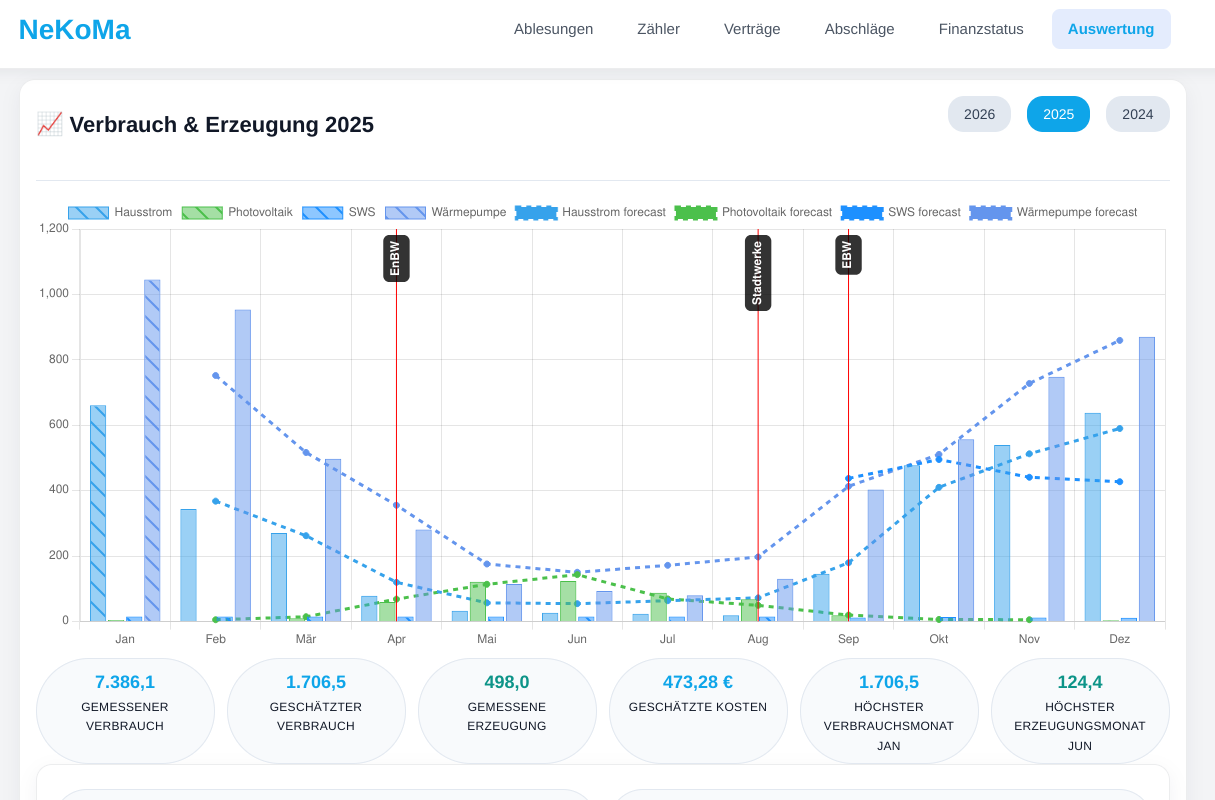Select the Auswertung tab
The height and width of the screenshot is (800, 1215).
click(1111, 29)
